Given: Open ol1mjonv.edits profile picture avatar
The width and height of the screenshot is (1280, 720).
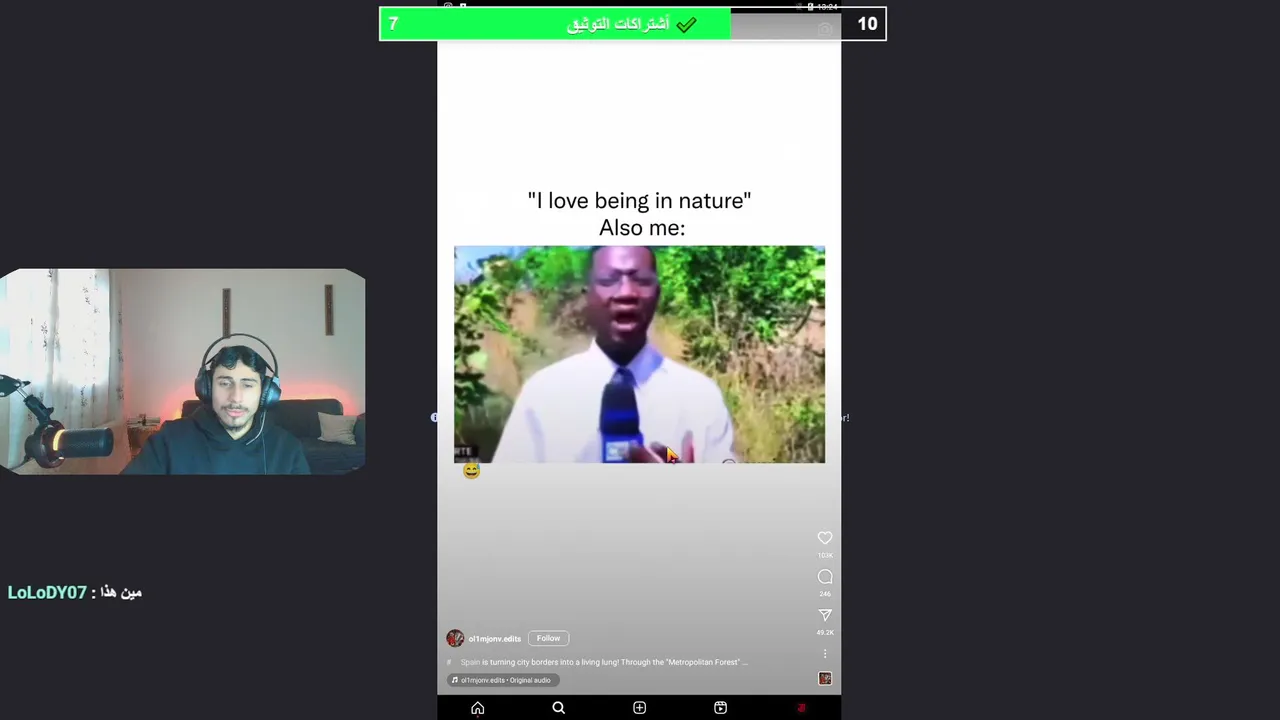Looking at the screenshot, I should tap(455, 638).
